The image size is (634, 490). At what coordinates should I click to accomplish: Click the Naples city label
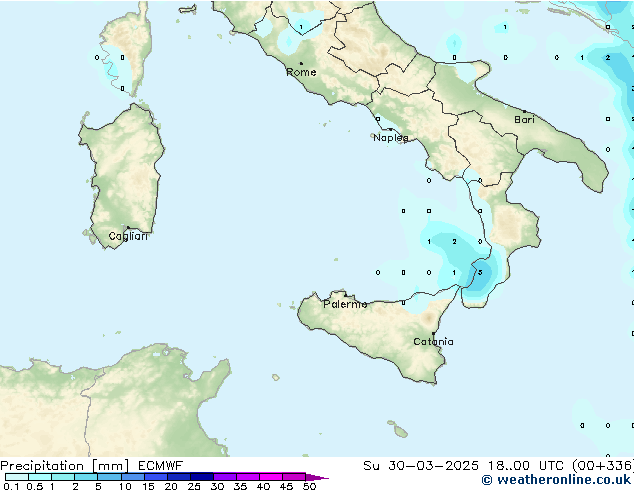[391, 138]
